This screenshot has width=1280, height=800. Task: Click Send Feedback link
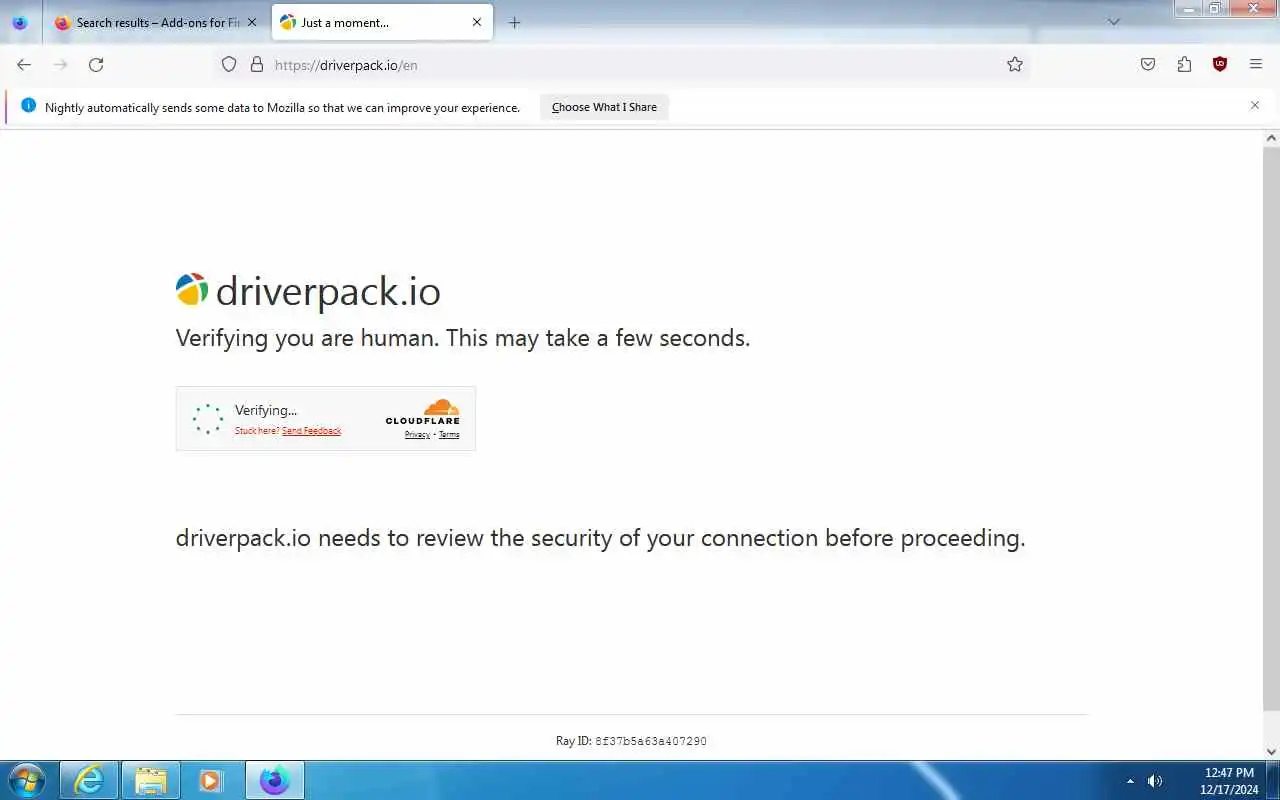pos(311,431)
